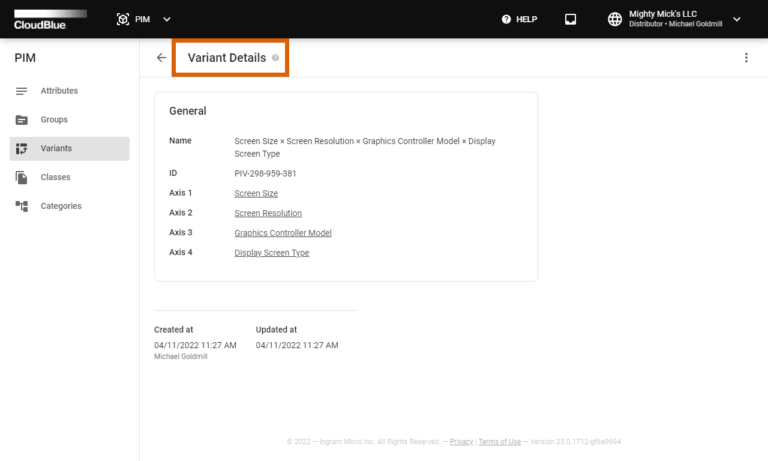The image size is (768, 461).
Task: Click the back arrow beside Variant Details
Action: coord(161,58)
